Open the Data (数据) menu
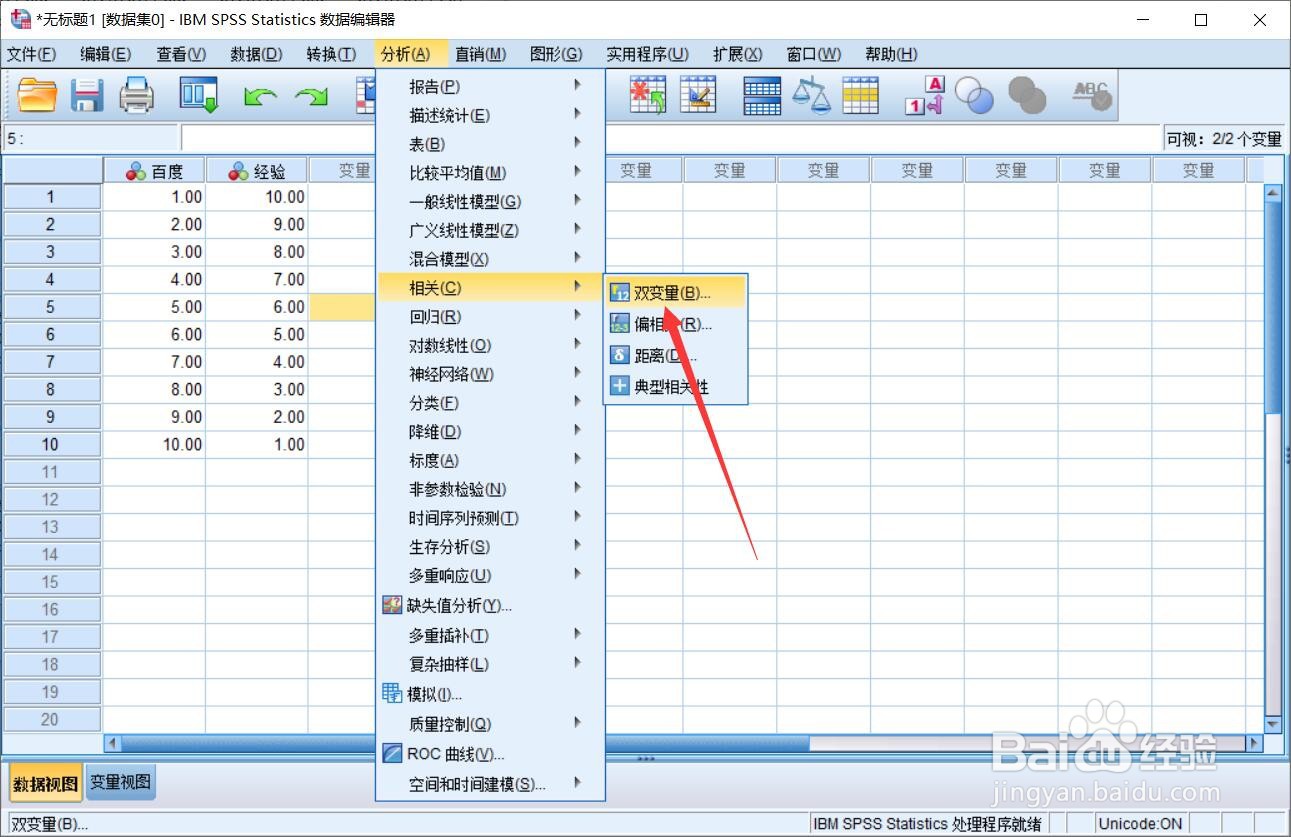 tap(256, 54)
